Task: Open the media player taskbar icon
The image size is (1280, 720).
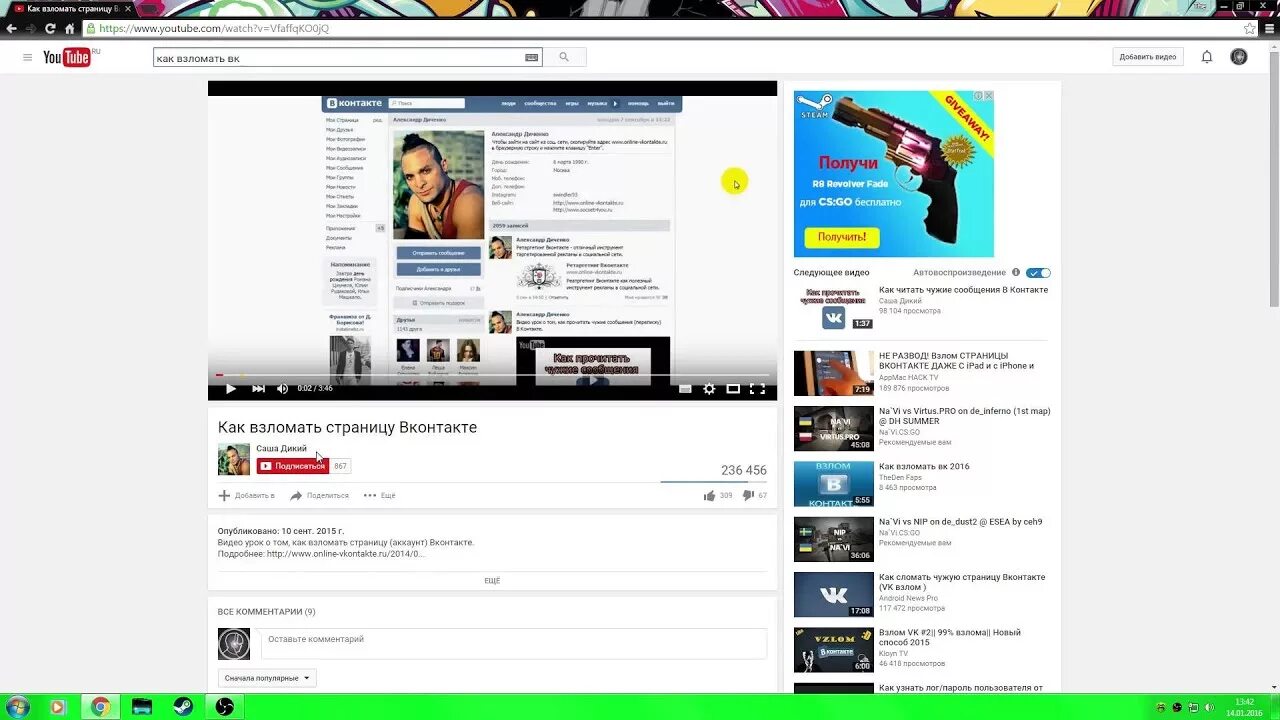Action: point(57,707)
